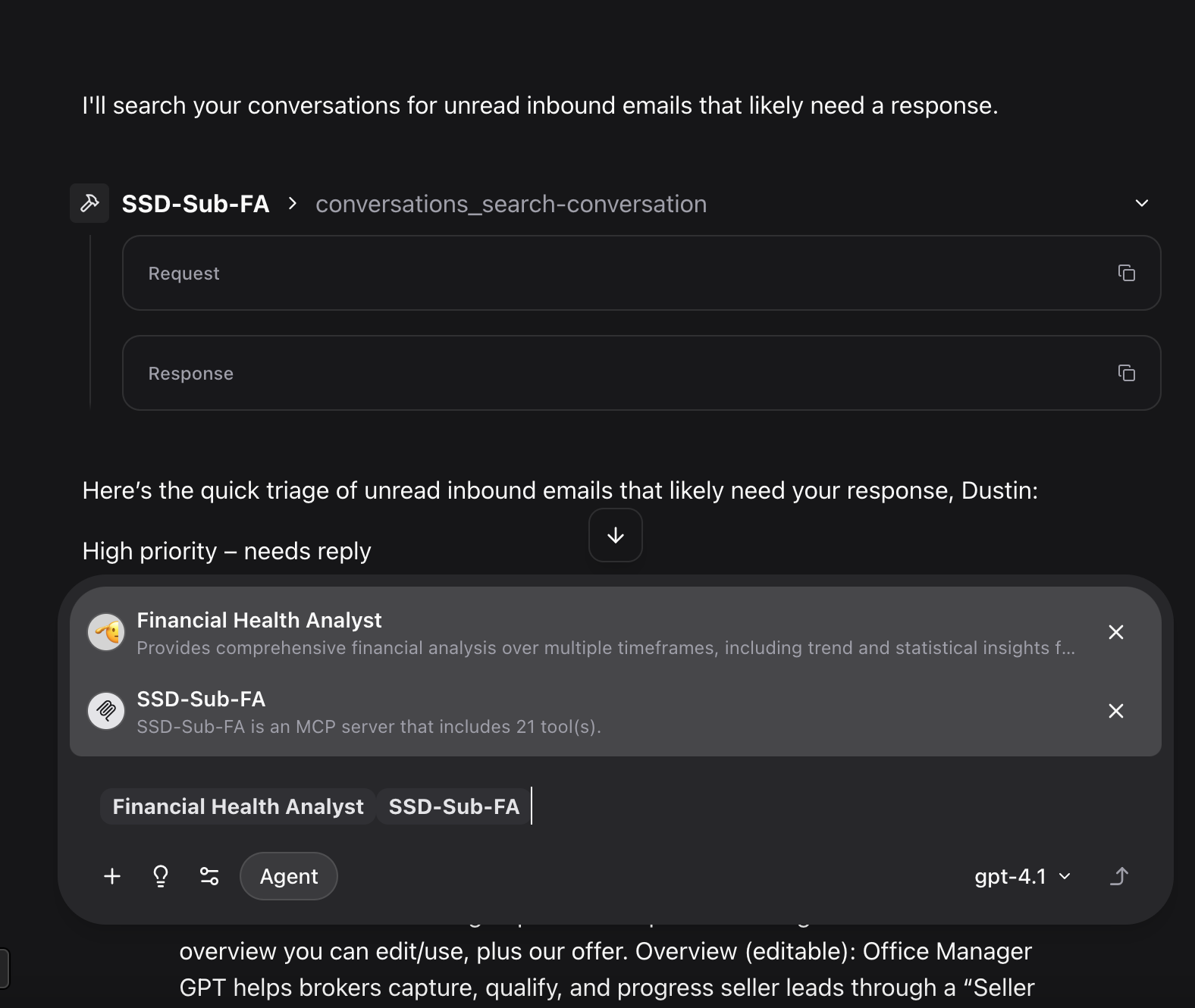The width and height of the screenshot is (1195, 1008).
Task: Click the Financial Health Analyst avatar
Action: [106, 632]
